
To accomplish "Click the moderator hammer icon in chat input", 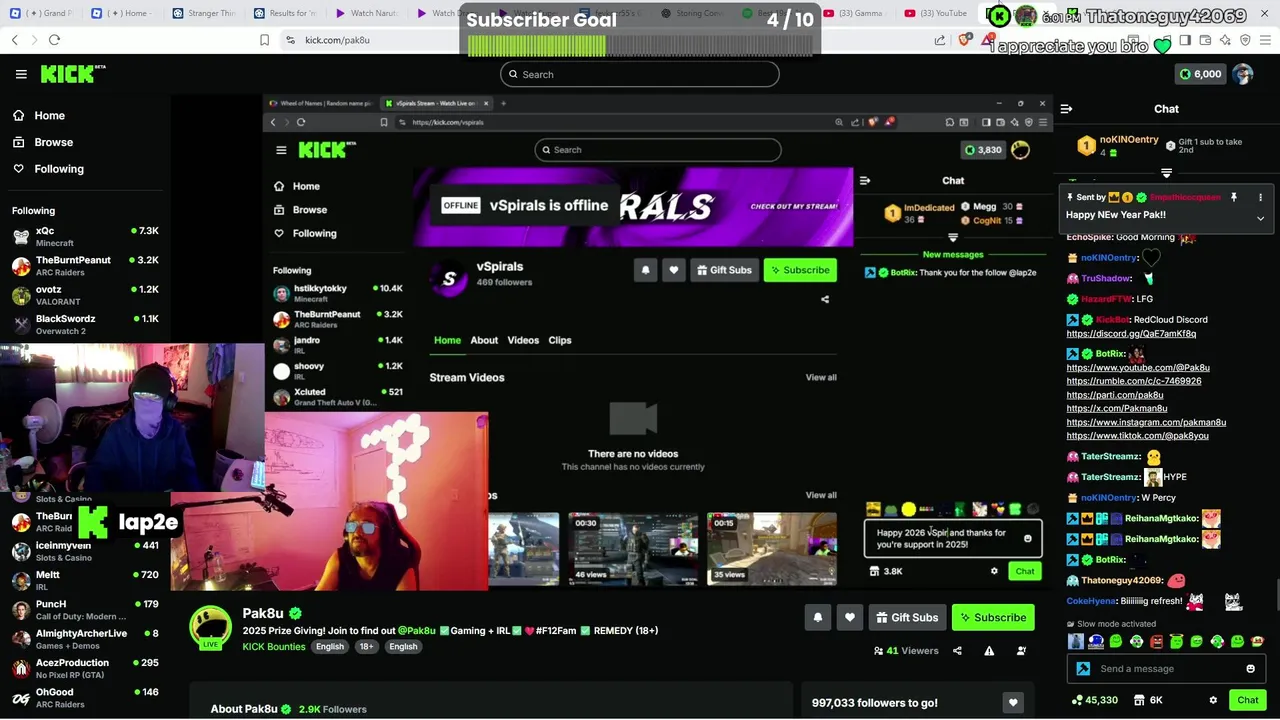I will (x=1083, y=669).
